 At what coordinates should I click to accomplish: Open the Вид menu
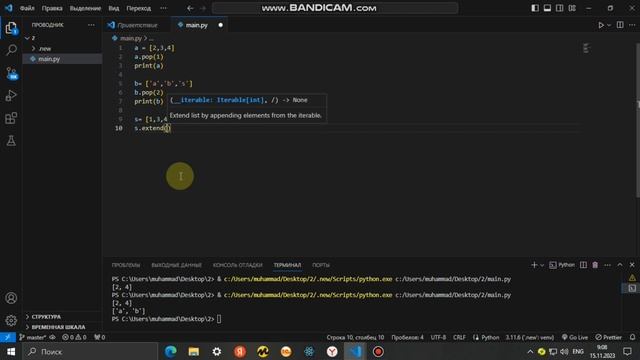point(113,8)
